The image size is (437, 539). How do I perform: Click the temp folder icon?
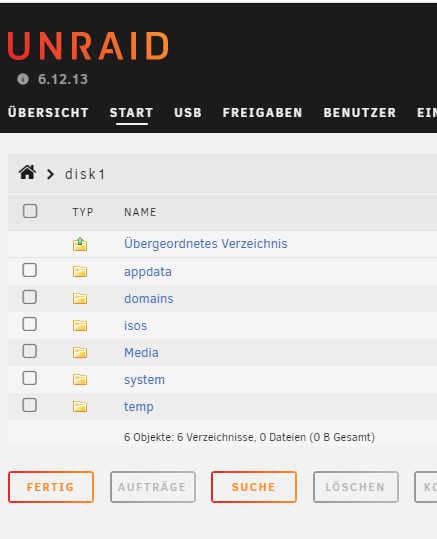pyautogui.click(x=80, y=407)
